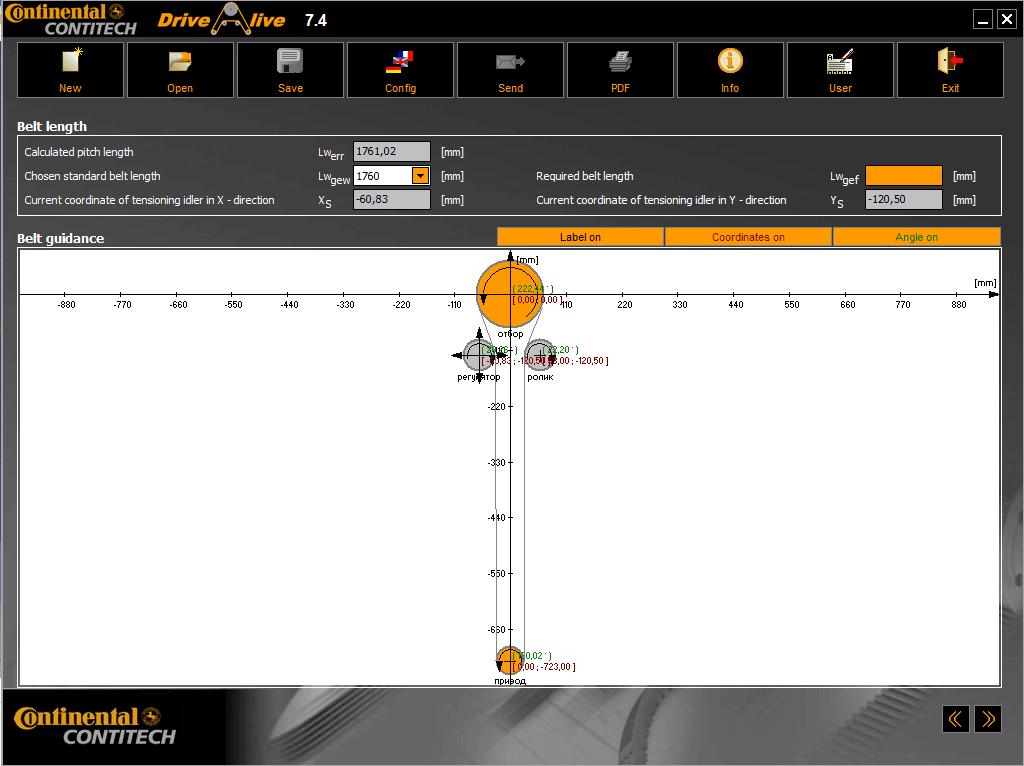Select the right gray idler pulley
Image resolution: width=1024 pixels, height=766 pixels.
(539, 354)
